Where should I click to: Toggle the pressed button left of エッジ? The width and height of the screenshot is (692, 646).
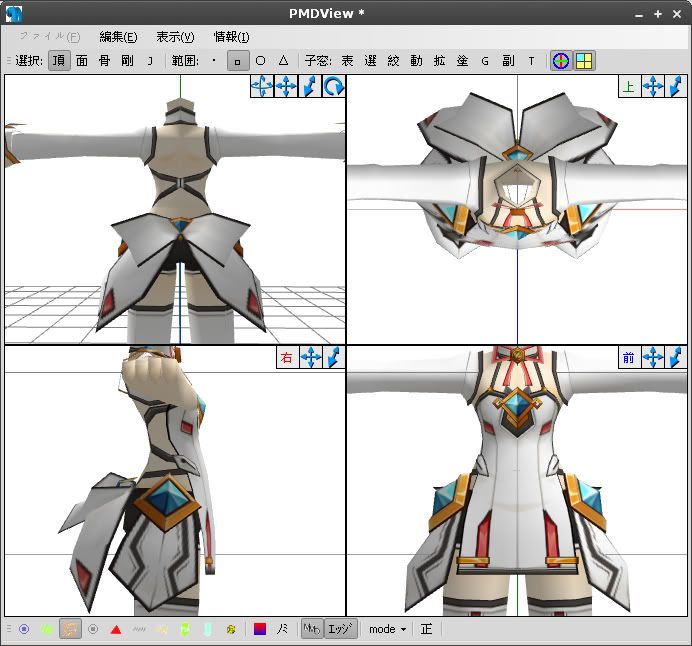pos(312,629)
